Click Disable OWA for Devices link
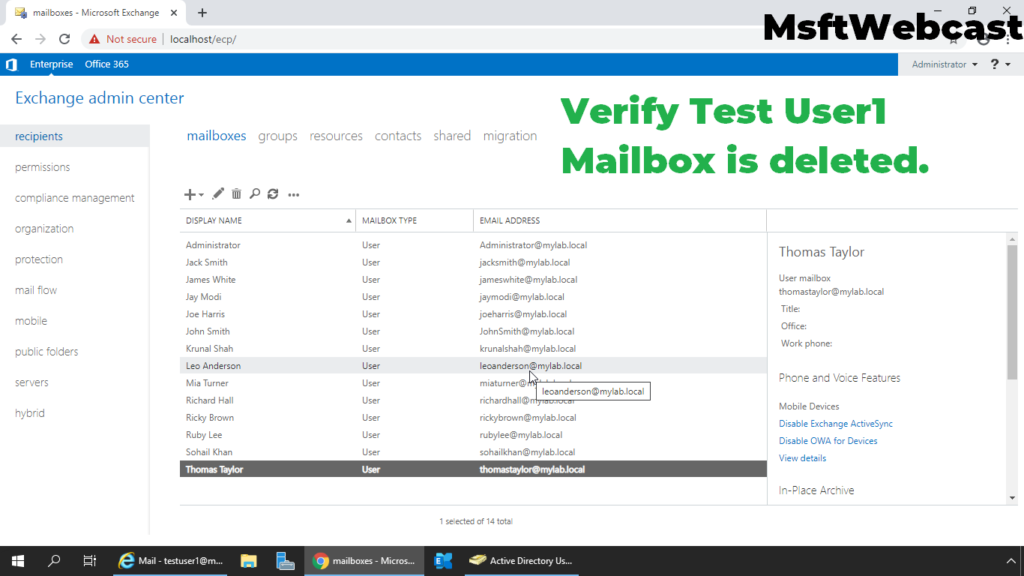The width and height of the screenshot is (1024, 576). click(828, 441)
